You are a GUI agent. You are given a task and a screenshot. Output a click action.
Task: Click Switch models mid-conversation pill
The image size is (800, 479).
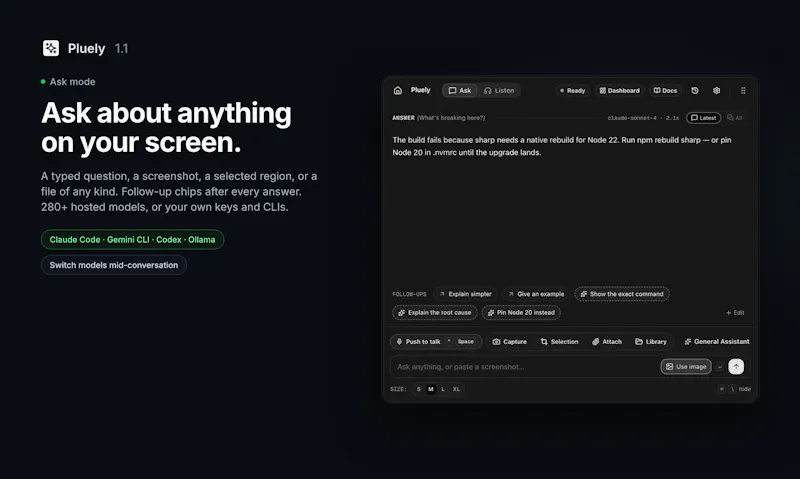coord(114,265)
